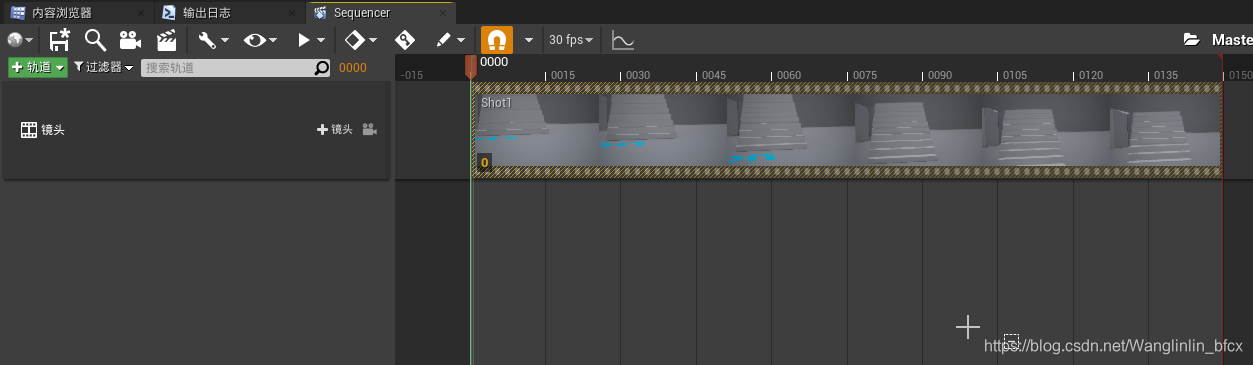Open the eye View Options dropdown
The image size is (1253, 365).
click(x=260, y=40)
